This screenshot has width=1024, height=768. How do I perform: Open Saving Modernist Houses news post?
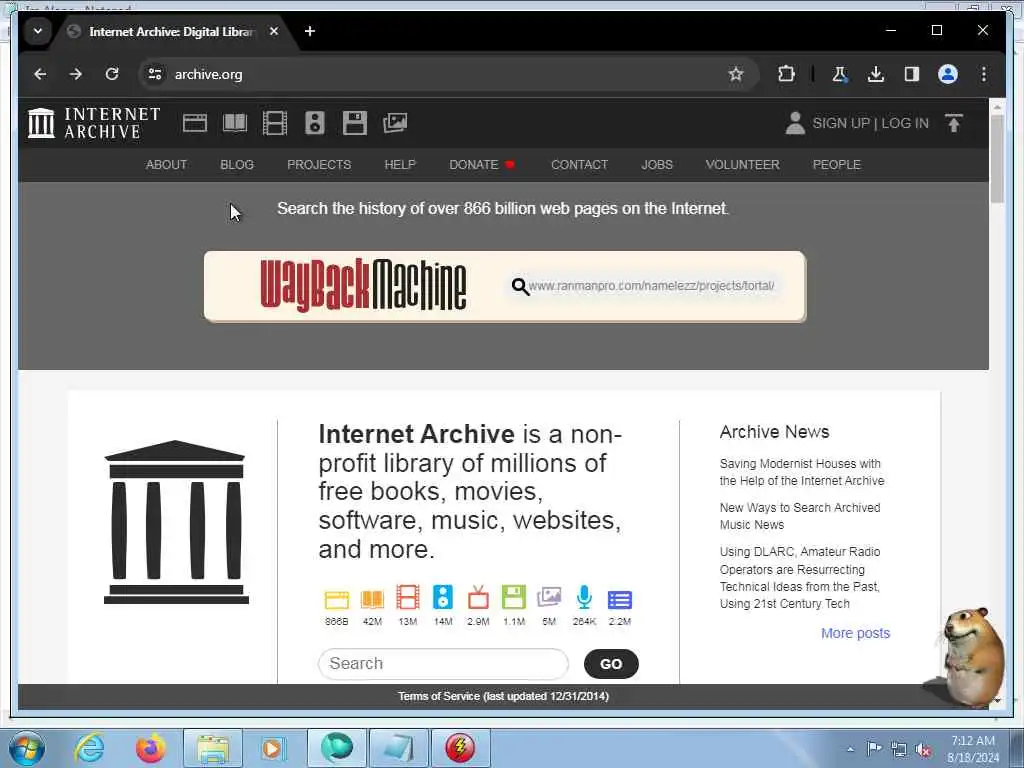pyautogui.click(x=802, y=472)
